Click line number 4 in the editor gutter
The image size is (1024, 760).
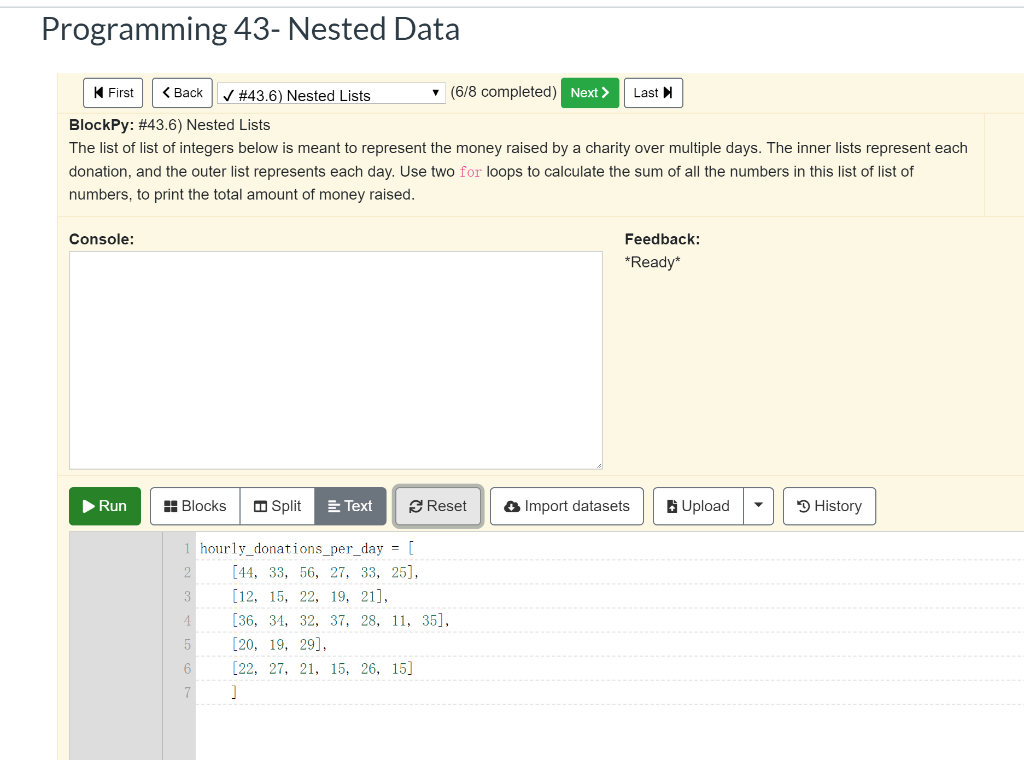point(187,620)
